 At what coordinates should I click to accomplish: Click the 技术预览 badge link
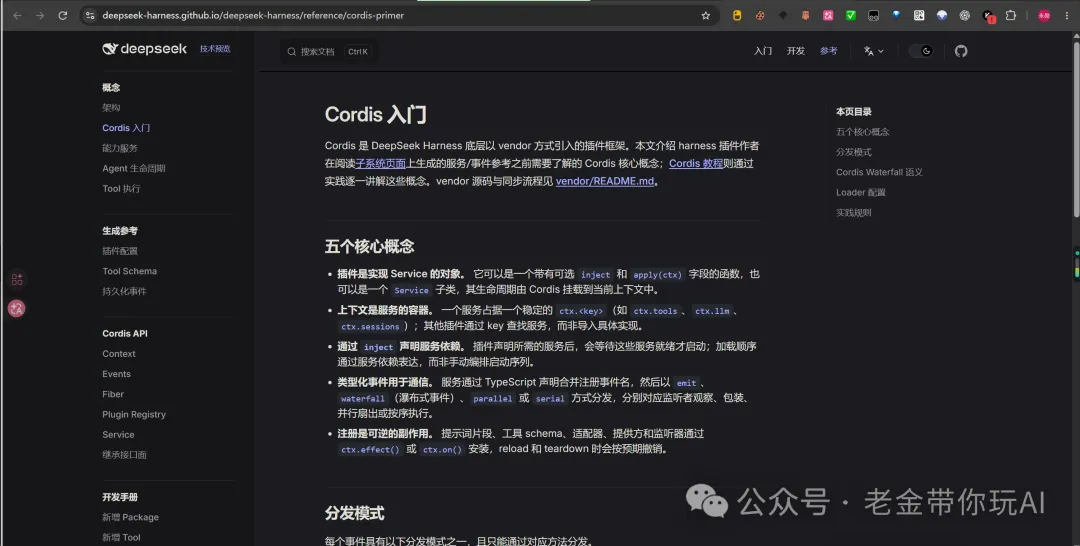[215, 49]
